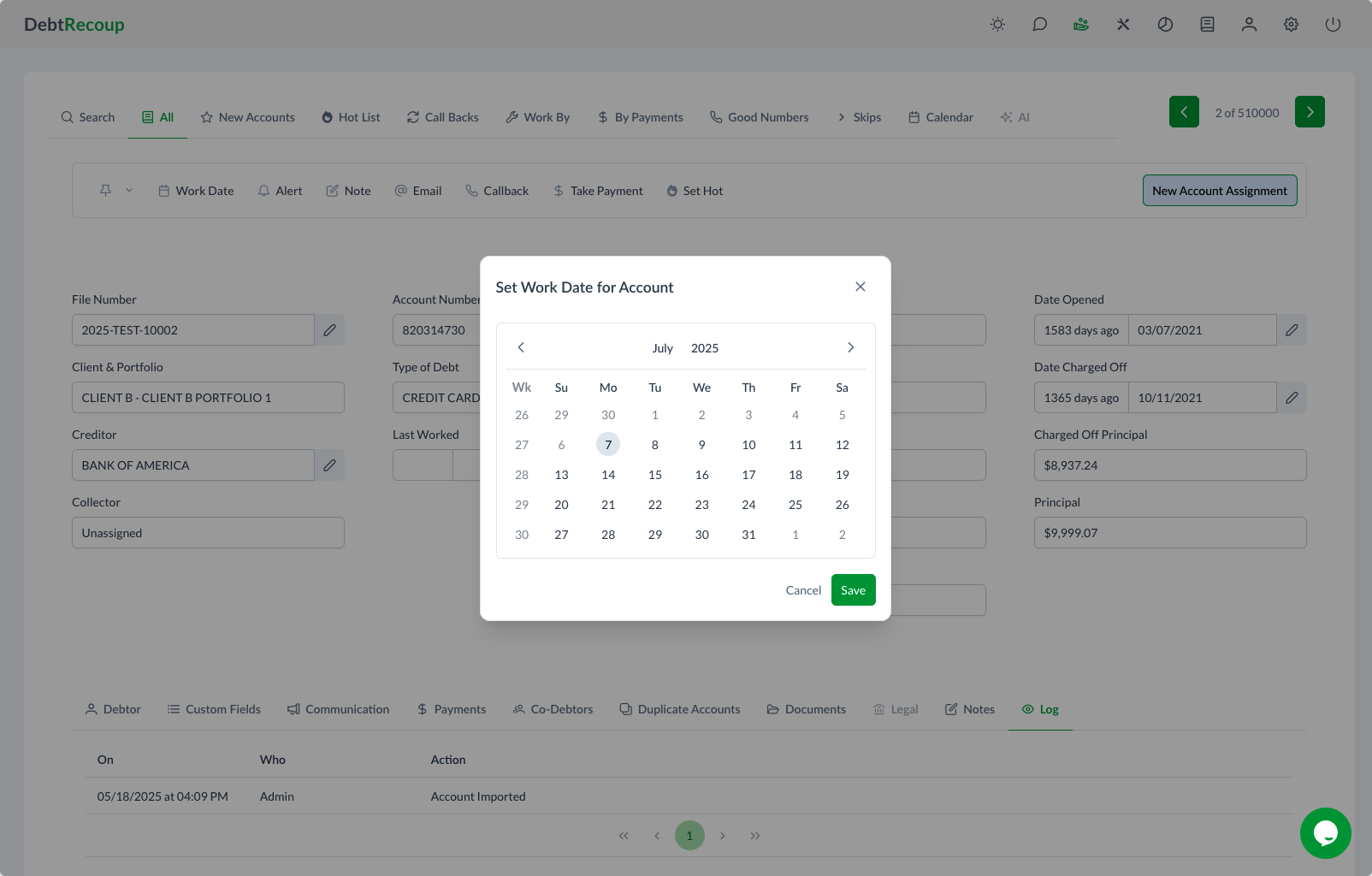Open the year 2025 selector
Image resolution: width=1372 pixels, height=876 pixels.
point(704,348)
